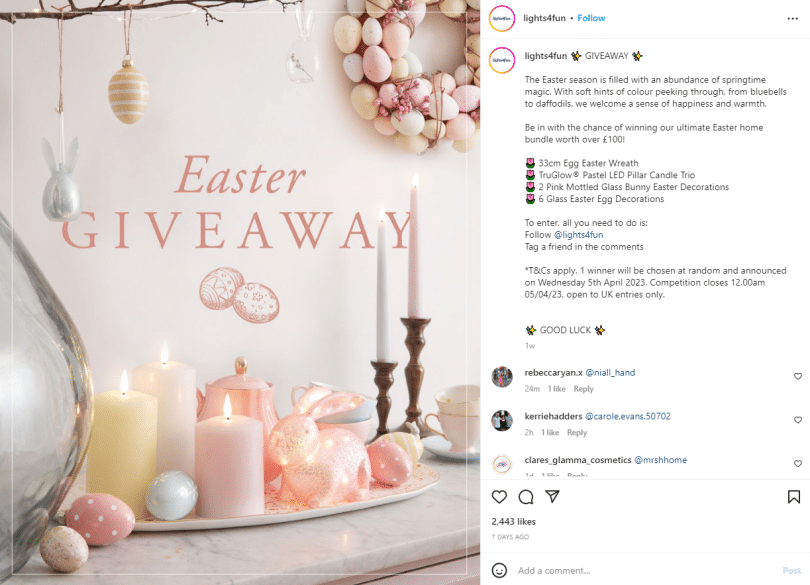Viewport: 810px width, 585px height.
Task: Open the @lights4fun mention link
Action: 579,235
